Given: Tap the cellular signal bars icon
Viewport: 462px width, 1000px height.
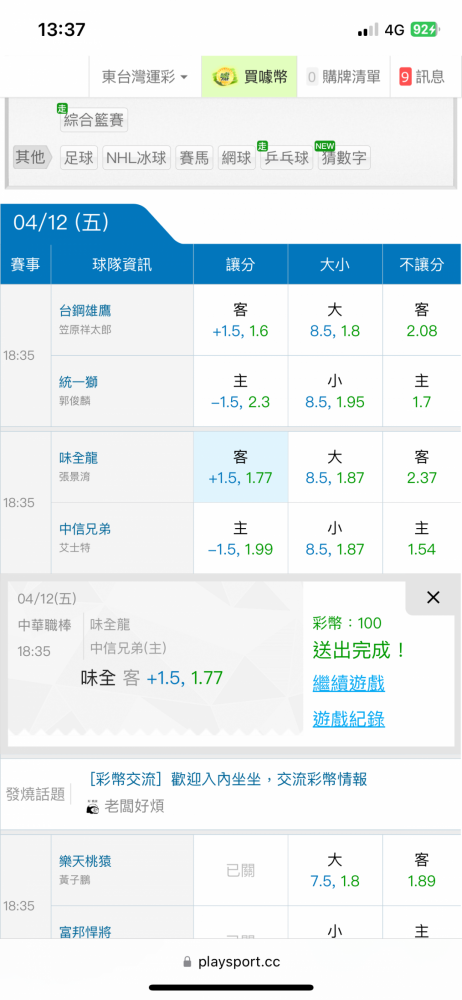Looking at the screenshot, I should pos(368,30).
